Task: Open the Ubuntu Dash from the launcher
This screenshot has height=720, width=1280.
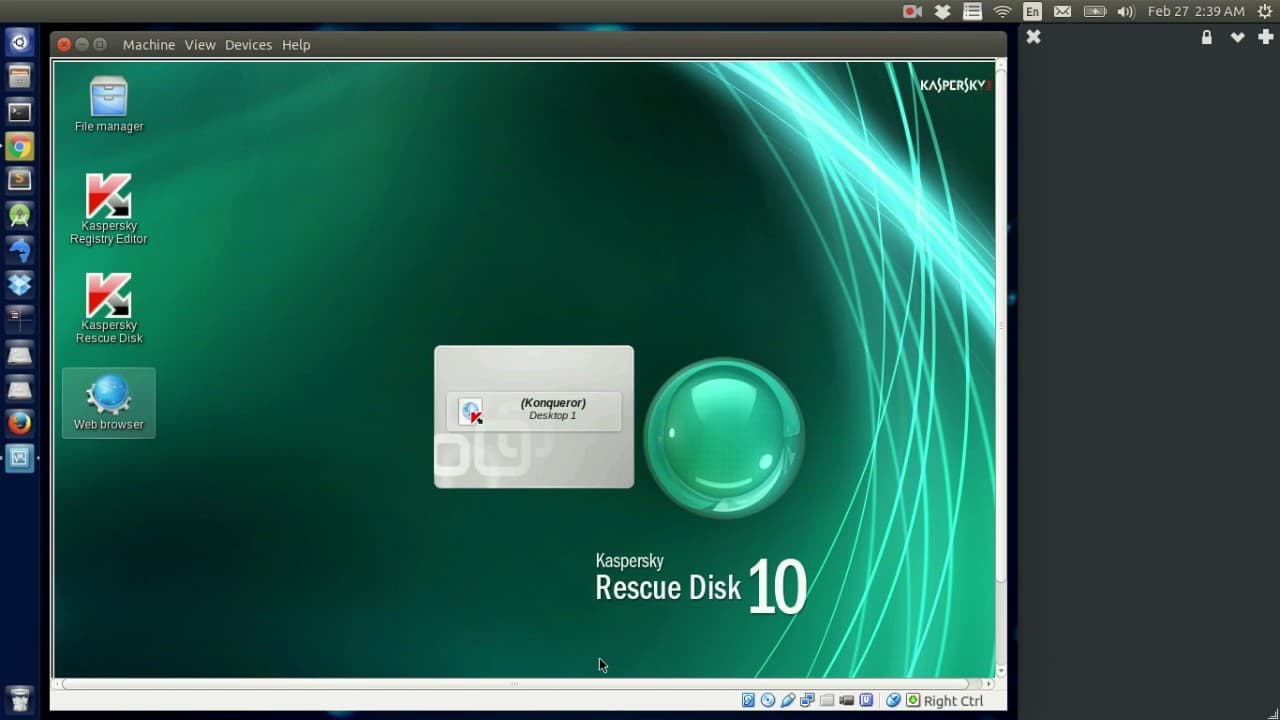Action: pos(20,43)
